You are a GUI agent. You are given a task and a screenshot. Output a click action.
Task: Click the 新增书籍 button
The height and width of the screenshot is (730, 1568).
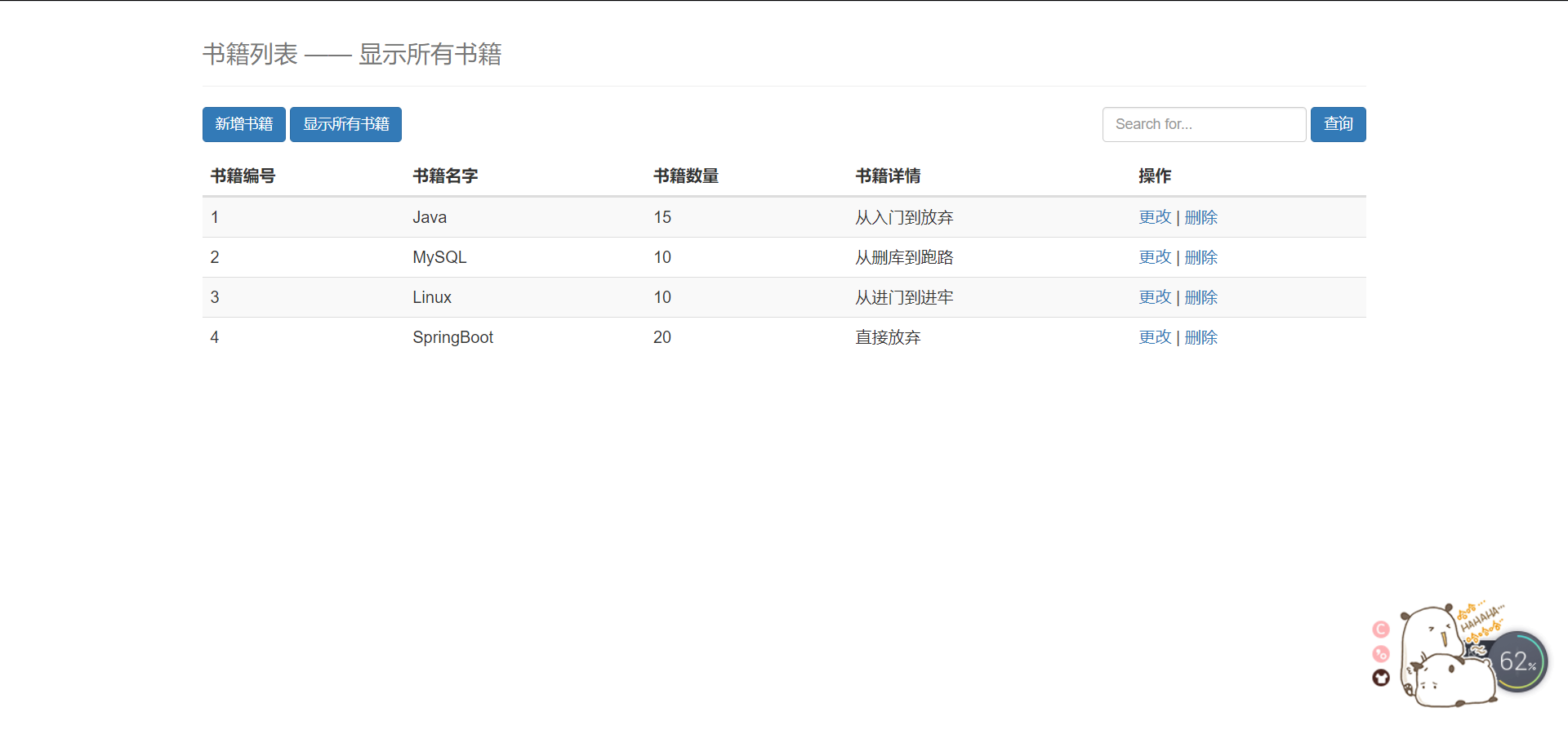pyautogui.click(x=244, y=124)
